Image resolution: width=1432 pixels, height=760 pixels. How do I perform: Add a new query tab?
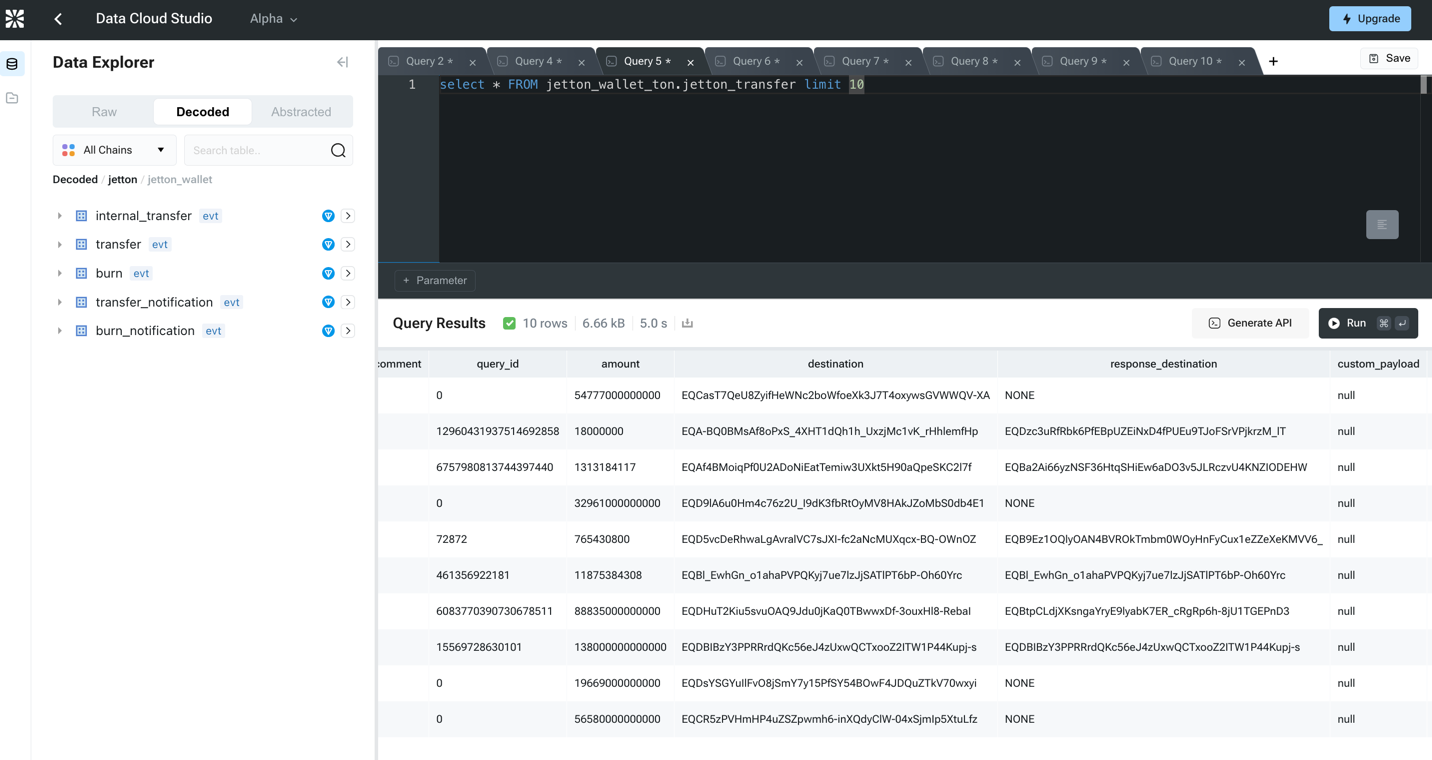1273,62
